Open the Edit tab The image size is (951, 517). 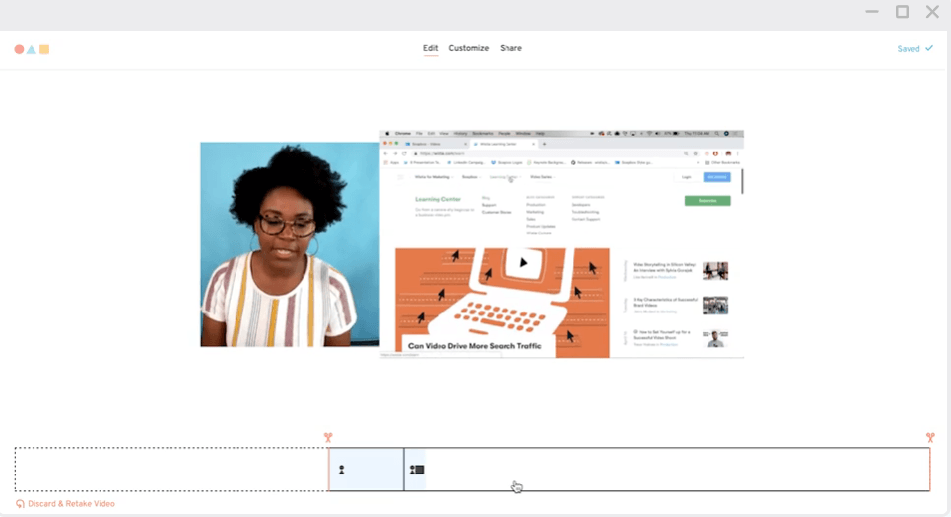coord(430,48)
